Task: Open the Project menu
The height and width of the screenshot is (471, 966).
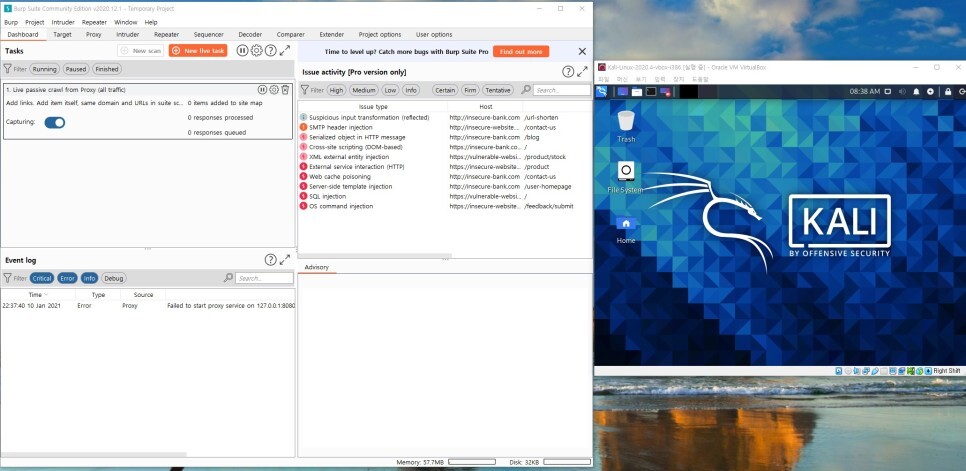Action: point(34,22)
